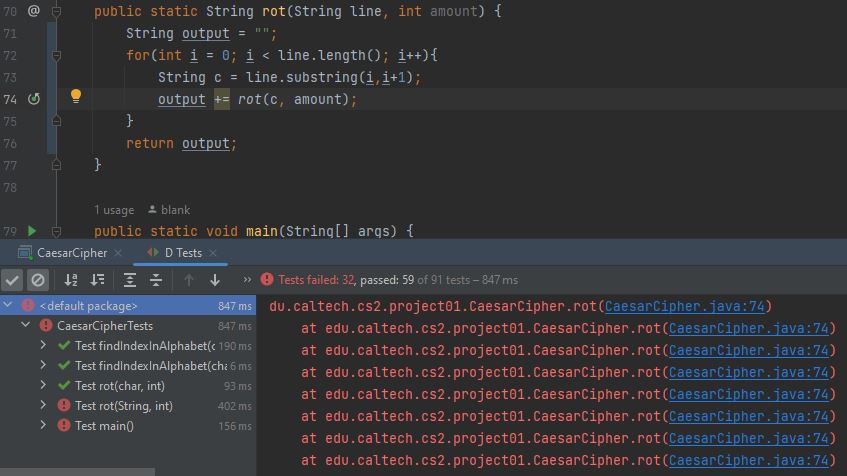
Task: Collapse the rot method fold marker on line 70
Action: 57,11
